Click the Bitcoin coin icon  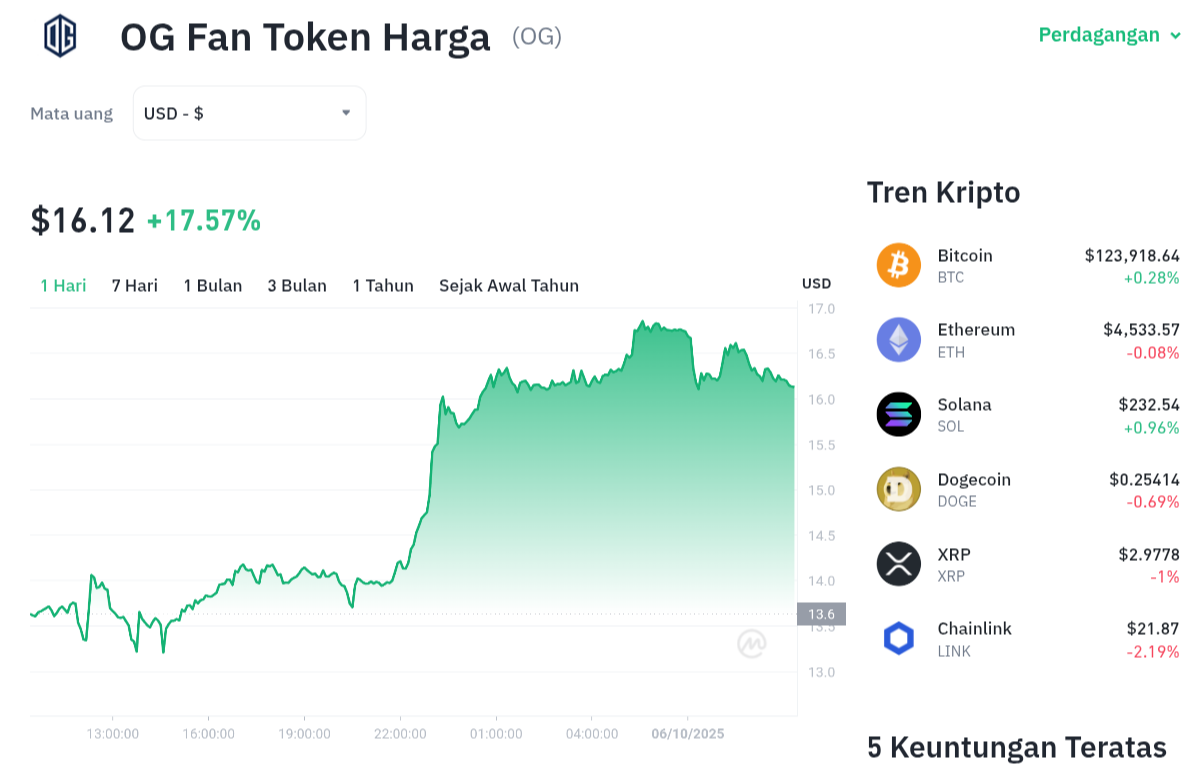[898, 265]
